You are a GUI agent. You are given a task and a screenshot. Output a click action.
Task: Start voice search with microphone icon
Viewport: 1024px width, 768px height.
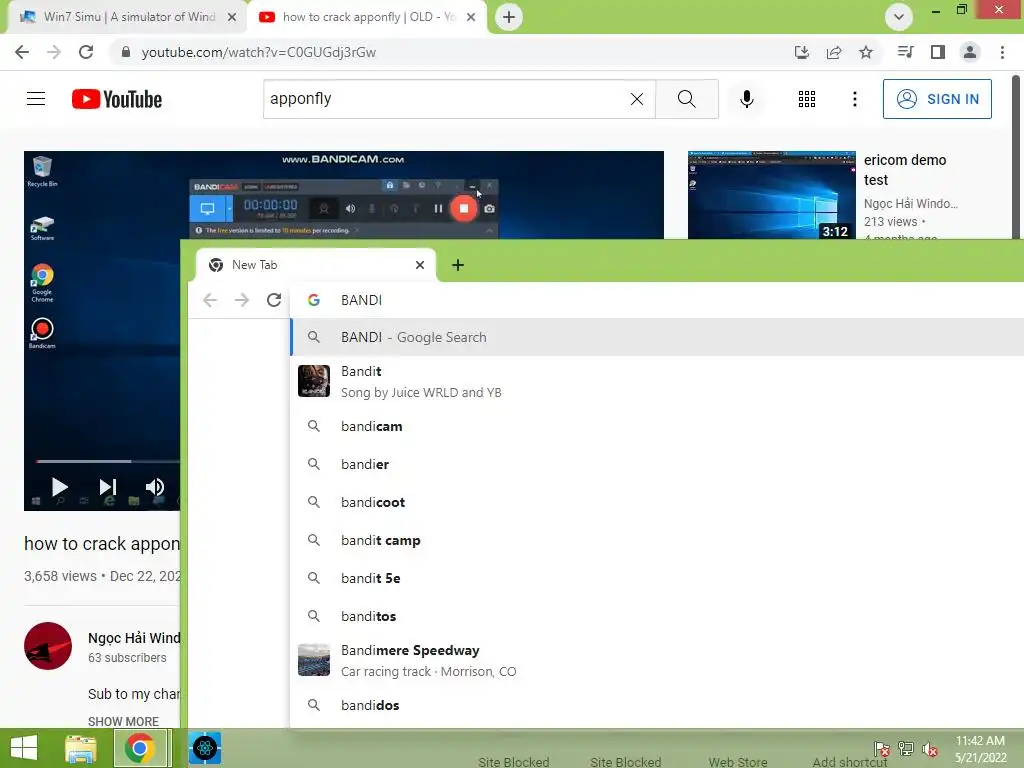746,99
